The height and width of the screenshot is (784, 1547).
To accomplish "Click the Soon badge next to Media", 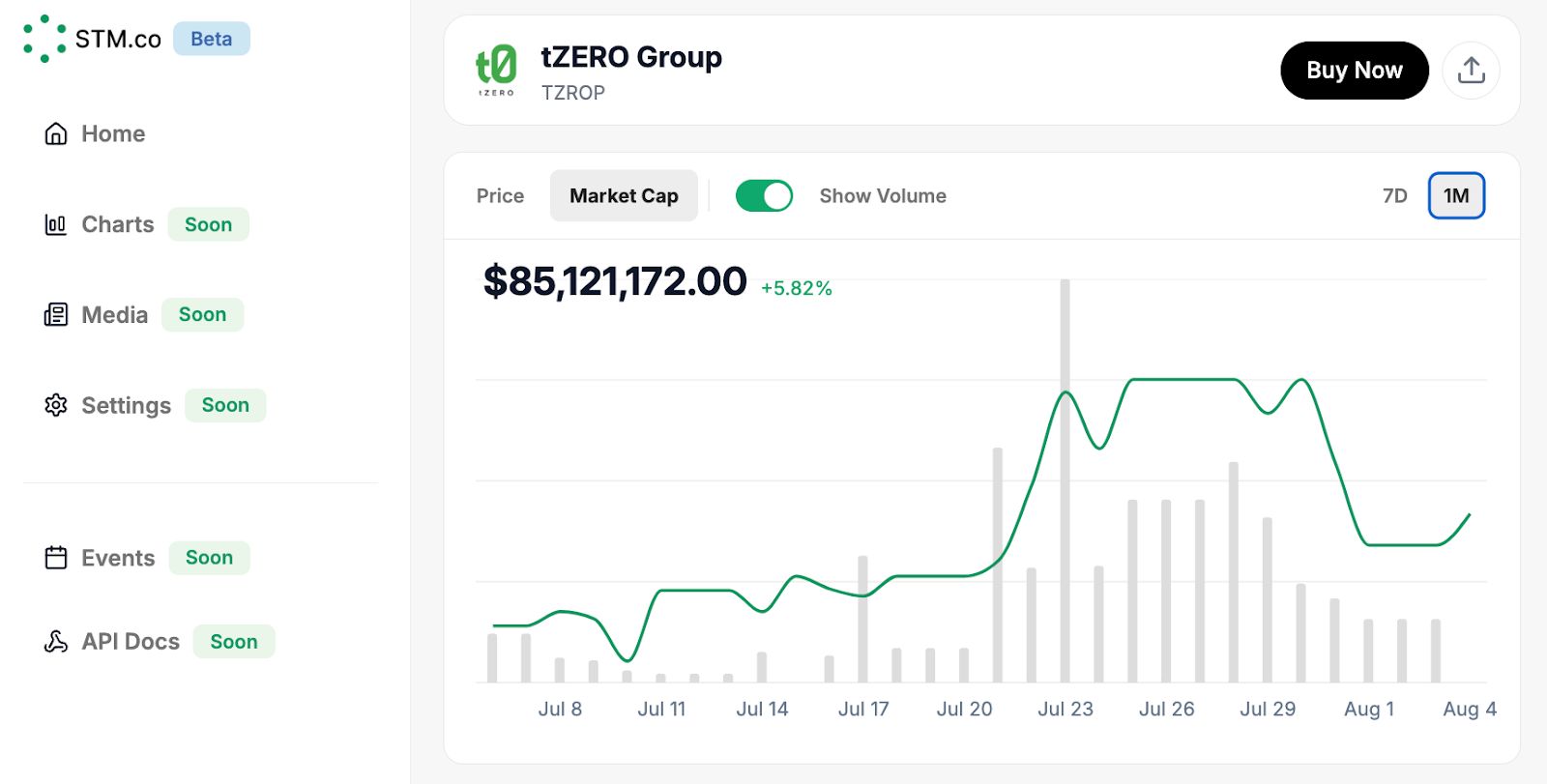I will (202, 314).
